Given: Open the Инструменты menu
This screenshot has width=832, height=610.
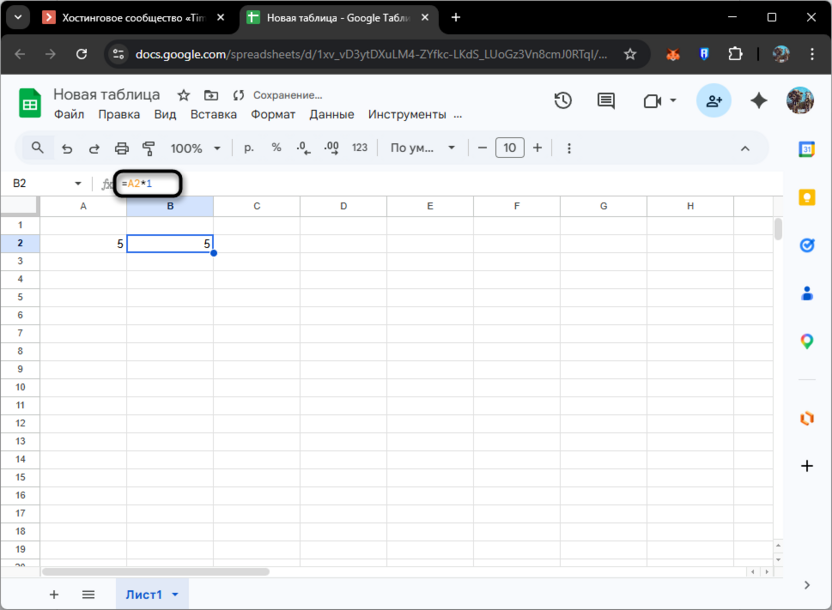Looking at the screenshot, I should [x=407, y=115].
